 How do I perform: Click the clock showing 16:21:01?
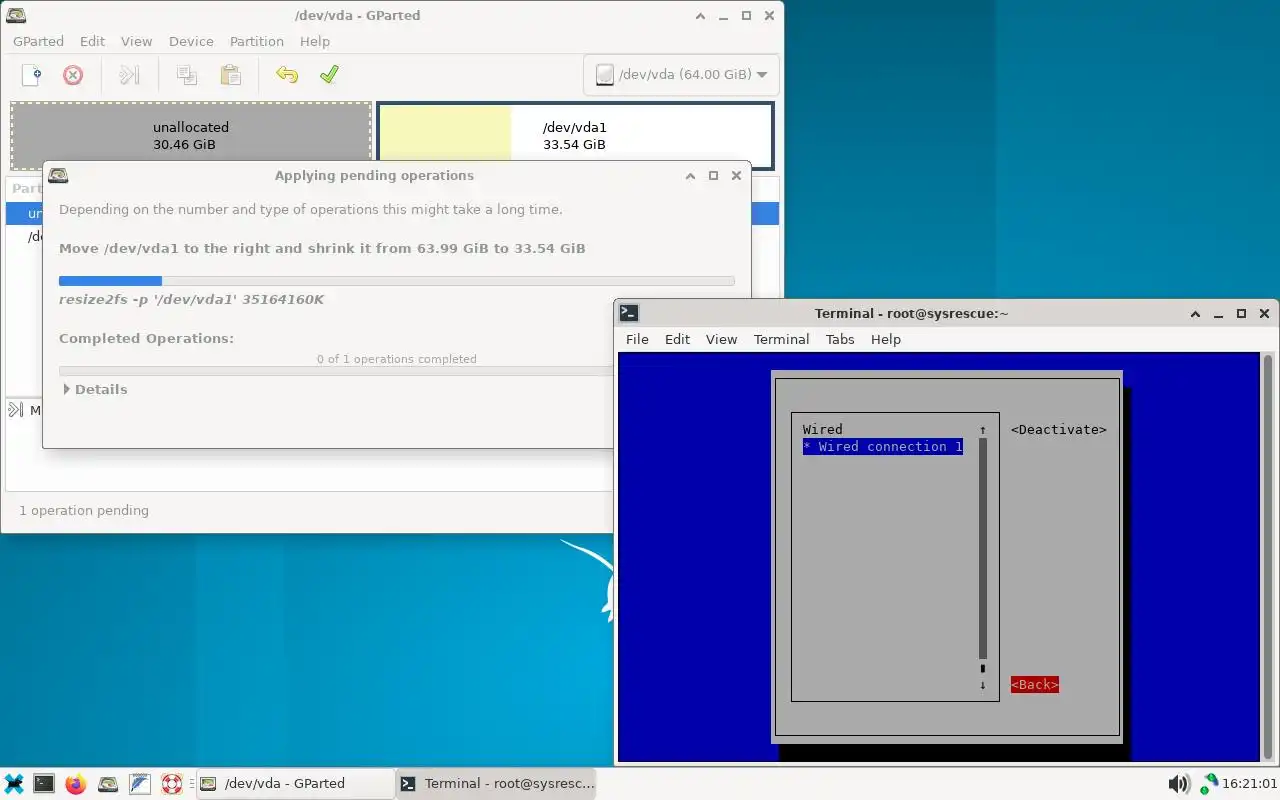pos(1250,784)
